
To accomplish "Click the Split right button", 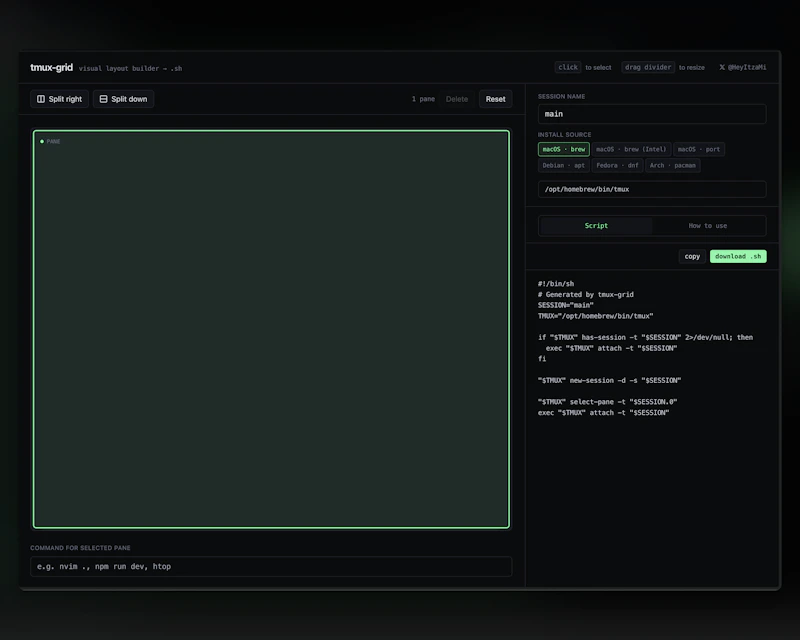I will [x=59, y=99].
